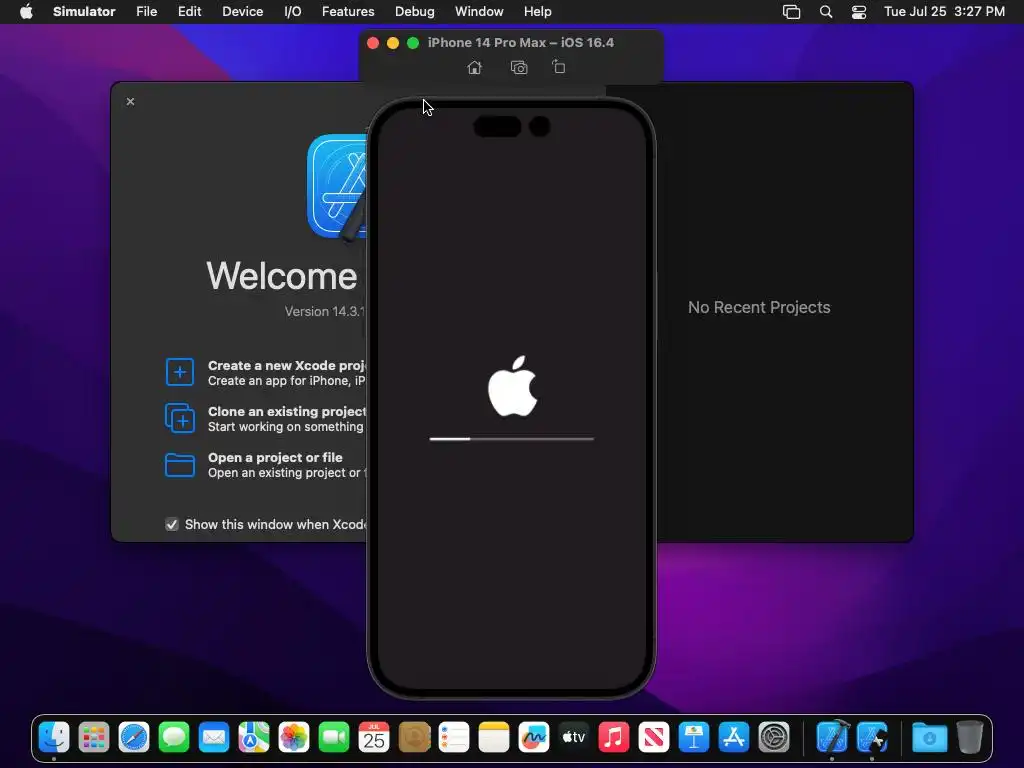The width and height of the screenshot is (1024, 768).
Task: Open Contacts from the Dock
Action: 414,737
